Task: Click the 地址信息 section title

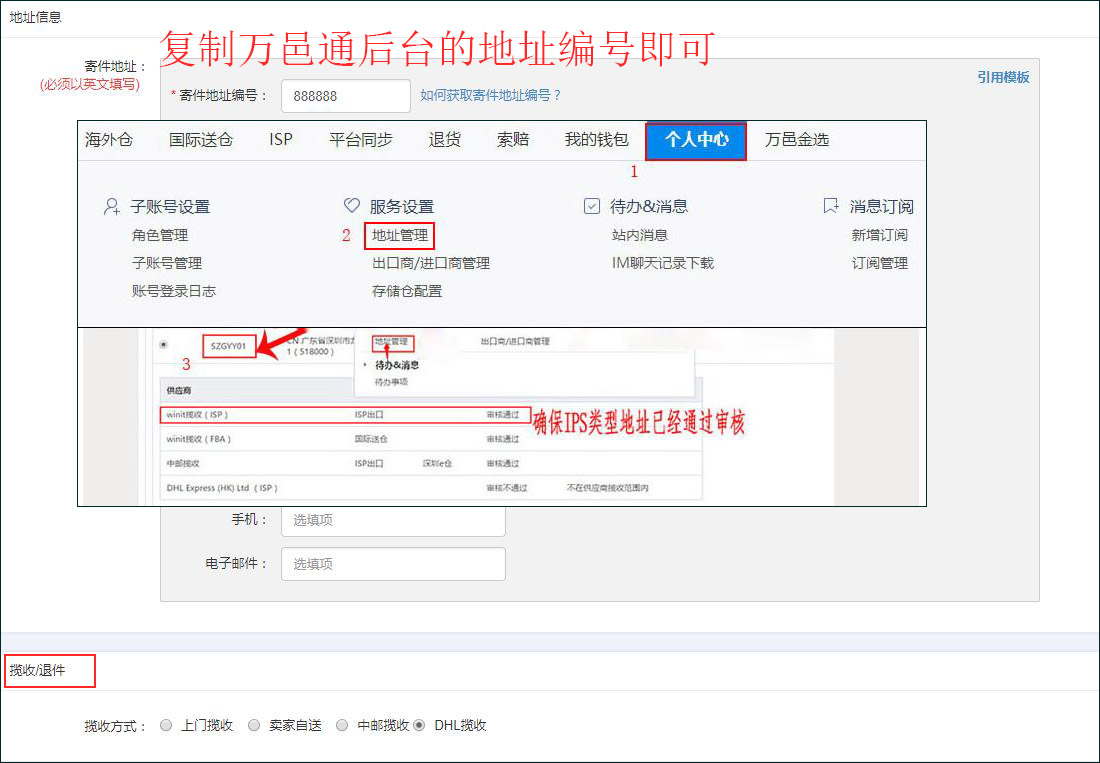Action: pos(36,17)
